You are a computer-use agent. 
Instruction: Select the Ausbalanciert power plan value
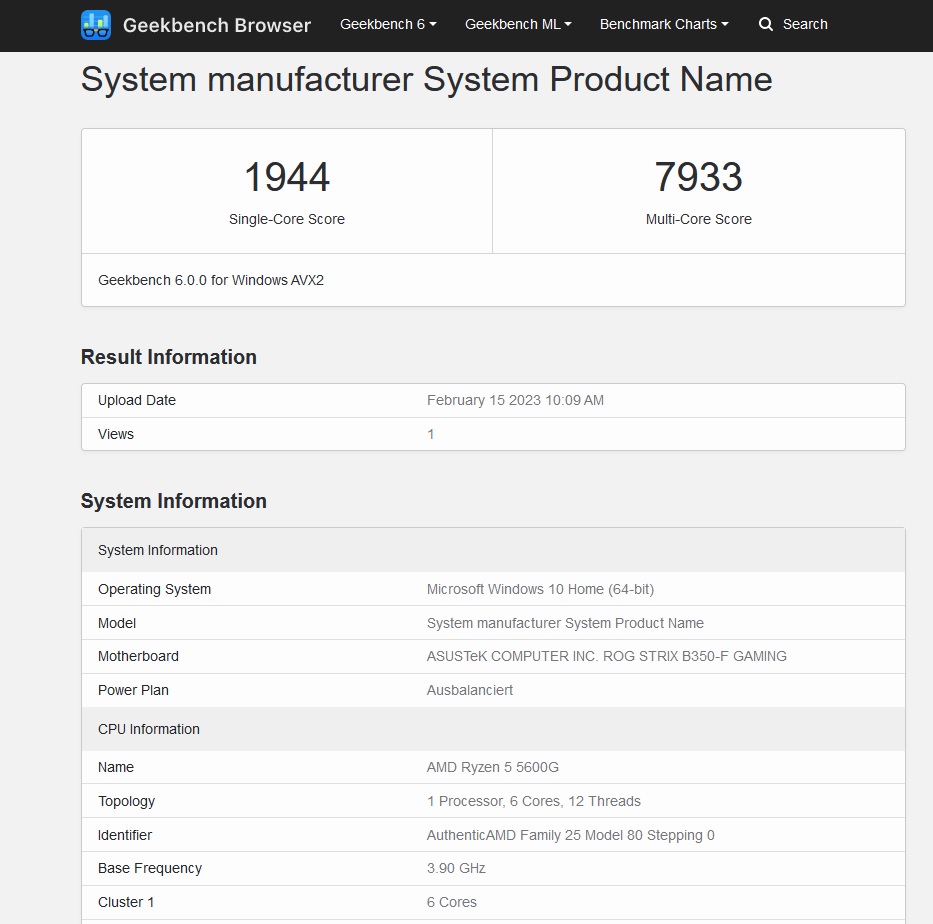(470, 690)
